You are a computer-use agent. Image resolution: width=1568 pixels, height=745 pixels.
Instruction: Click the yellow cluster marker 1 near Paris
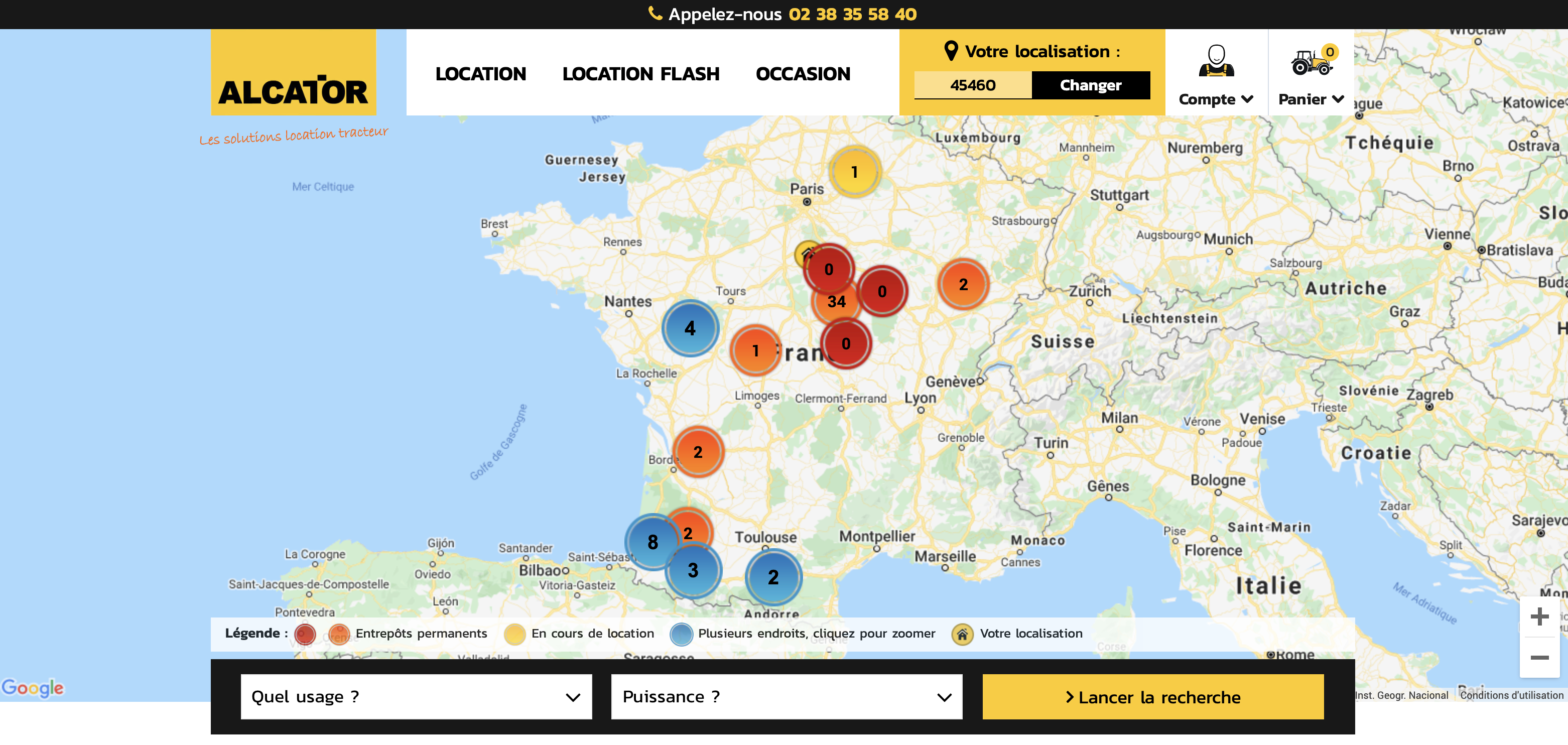pyautogui.click(x=855, y=172)
